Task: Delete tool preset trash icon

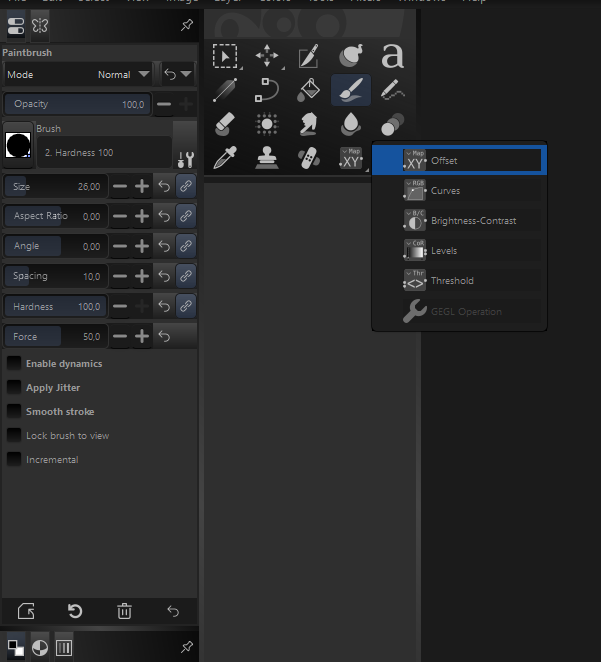Action: pyautogui.click(x=124, y=611)
